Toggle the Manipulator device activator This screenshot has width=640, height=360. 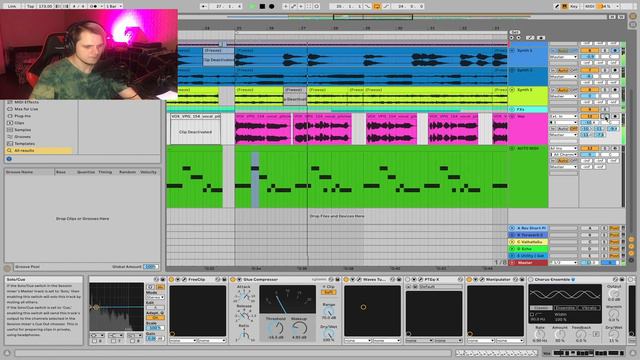(469, 280)
